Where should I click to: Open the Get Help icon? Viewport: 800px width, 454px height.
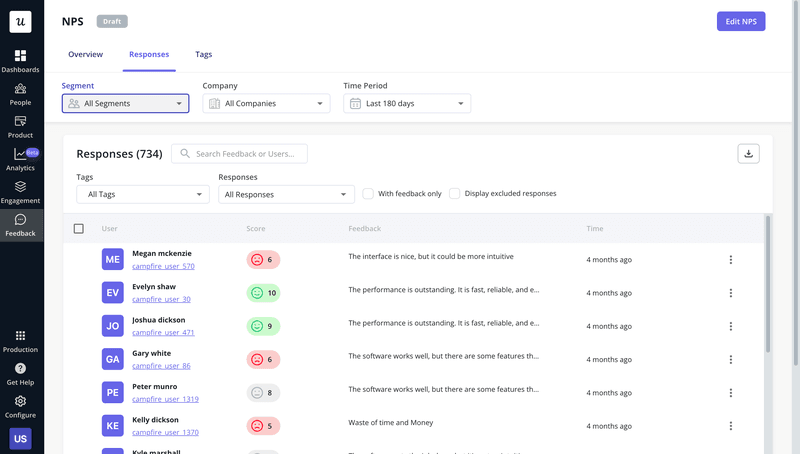pyautogui.click(x=20, y=374)
